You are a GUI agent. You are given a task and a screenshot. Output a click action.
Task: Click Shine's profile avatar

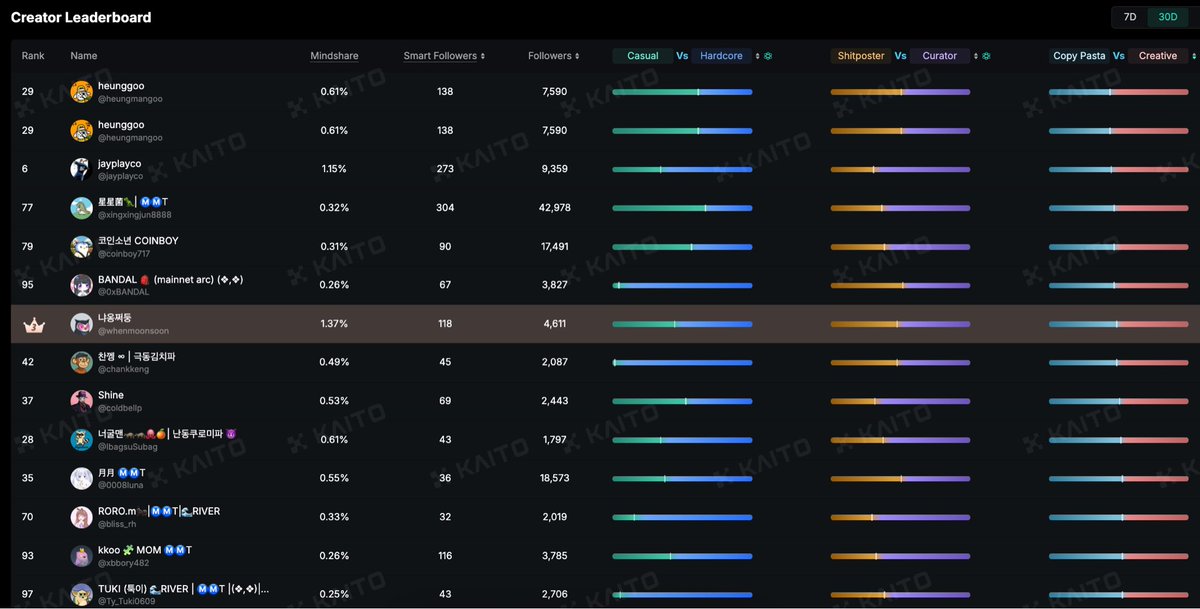[x=82, y=401]
